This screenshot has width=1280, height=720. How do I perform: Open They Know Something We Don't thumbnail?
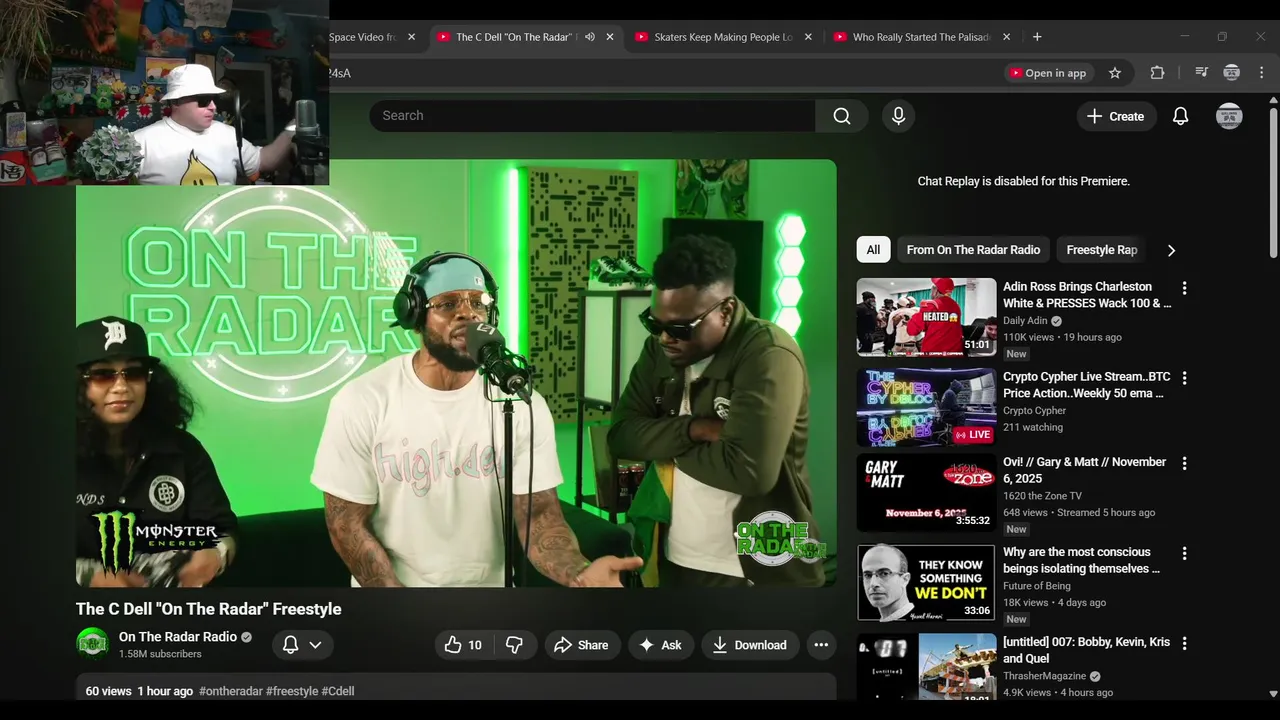(926, 583)
